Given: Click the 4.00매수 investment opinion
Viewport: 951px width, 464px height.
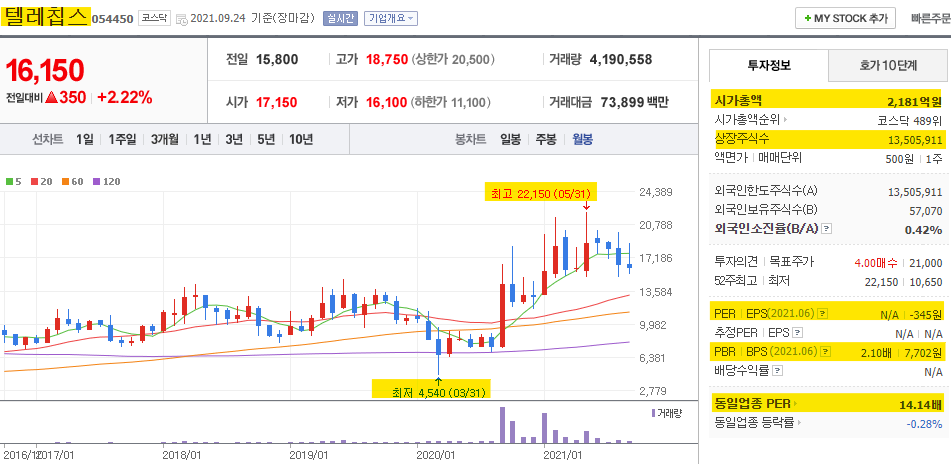Looking at the screenshot, I should point(875,263).
